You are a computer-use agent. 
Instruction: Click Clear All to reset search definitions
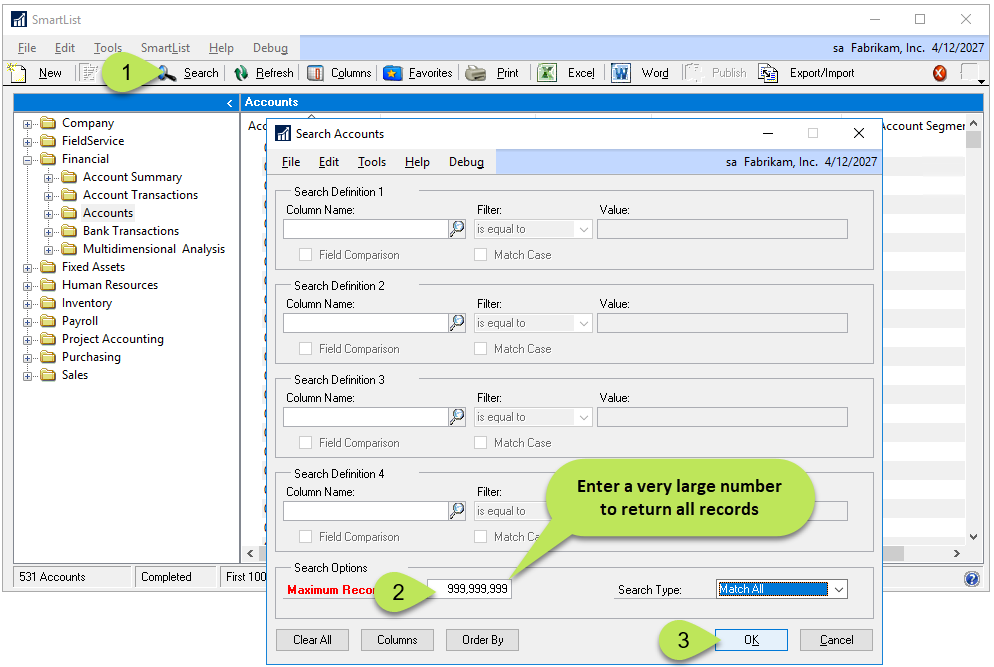[312, 640]
